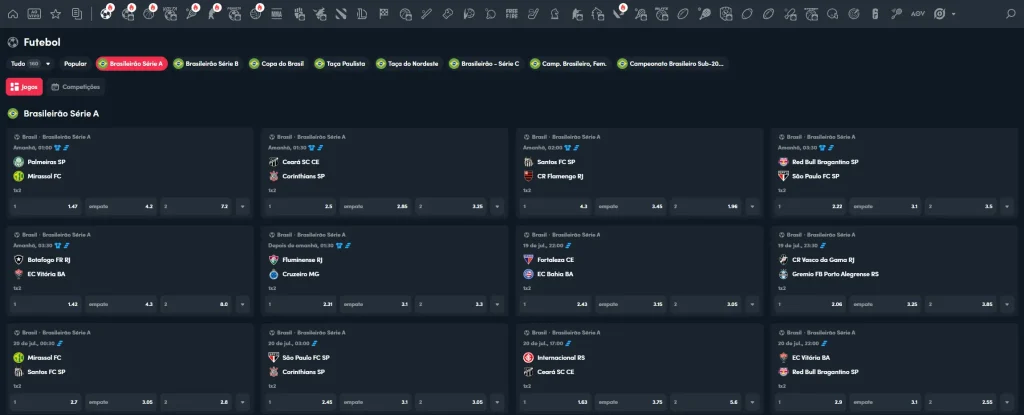Open the search magnifier icon
The height and width of the screenshot is (415, 1024).
coord(1011,14)
